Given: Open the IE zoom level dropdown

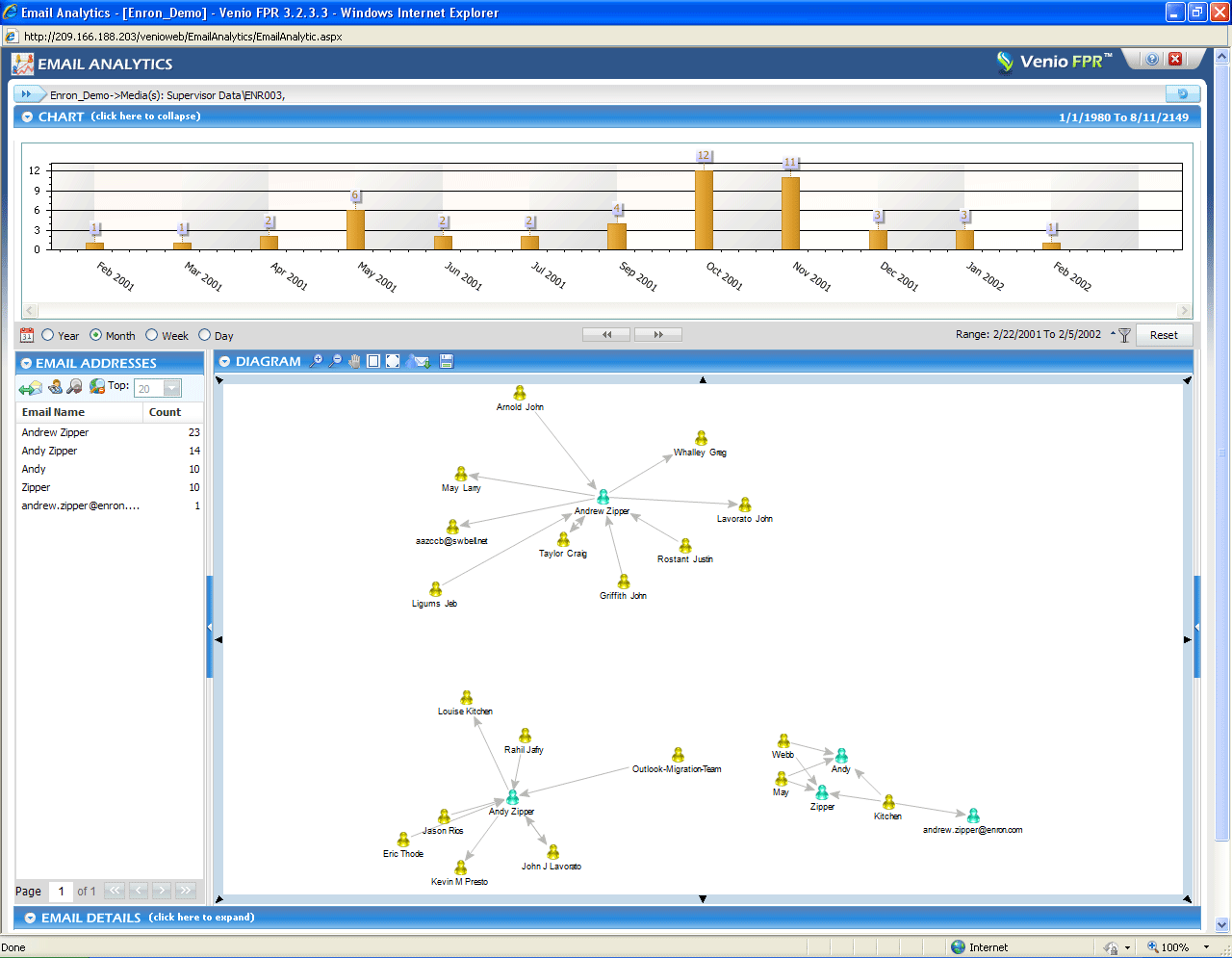Looking at the screenshot, I should click(x=1206, y=947).
